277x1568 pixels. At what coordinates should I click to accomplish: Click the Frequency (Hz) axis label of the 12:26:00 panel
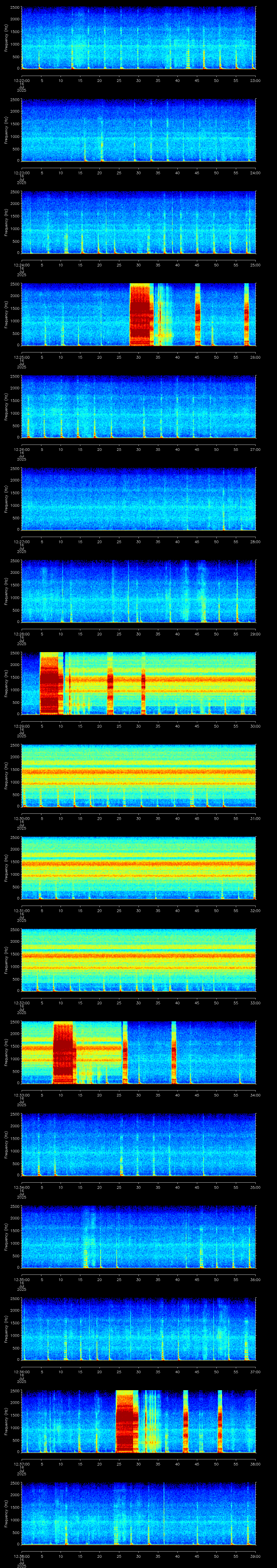(x=6, y=407)
